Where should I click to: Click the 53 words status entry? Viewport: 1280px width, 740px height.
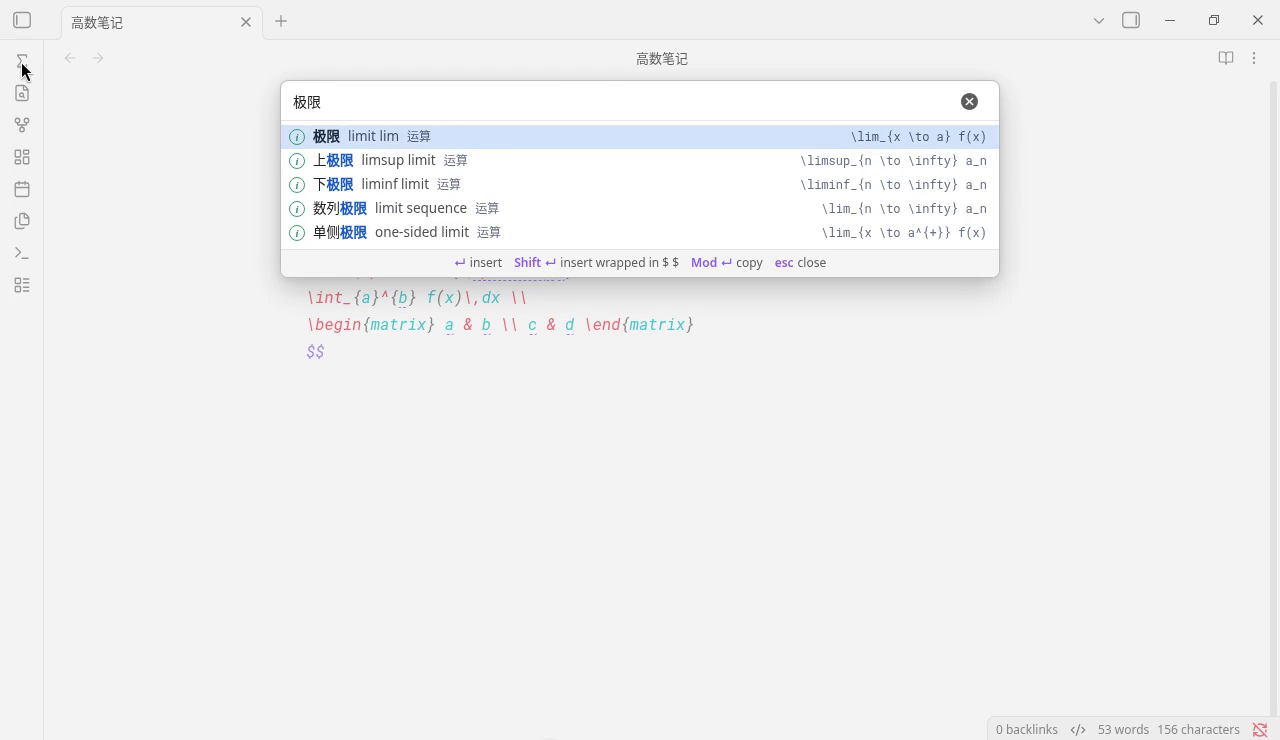(1123, 729)
